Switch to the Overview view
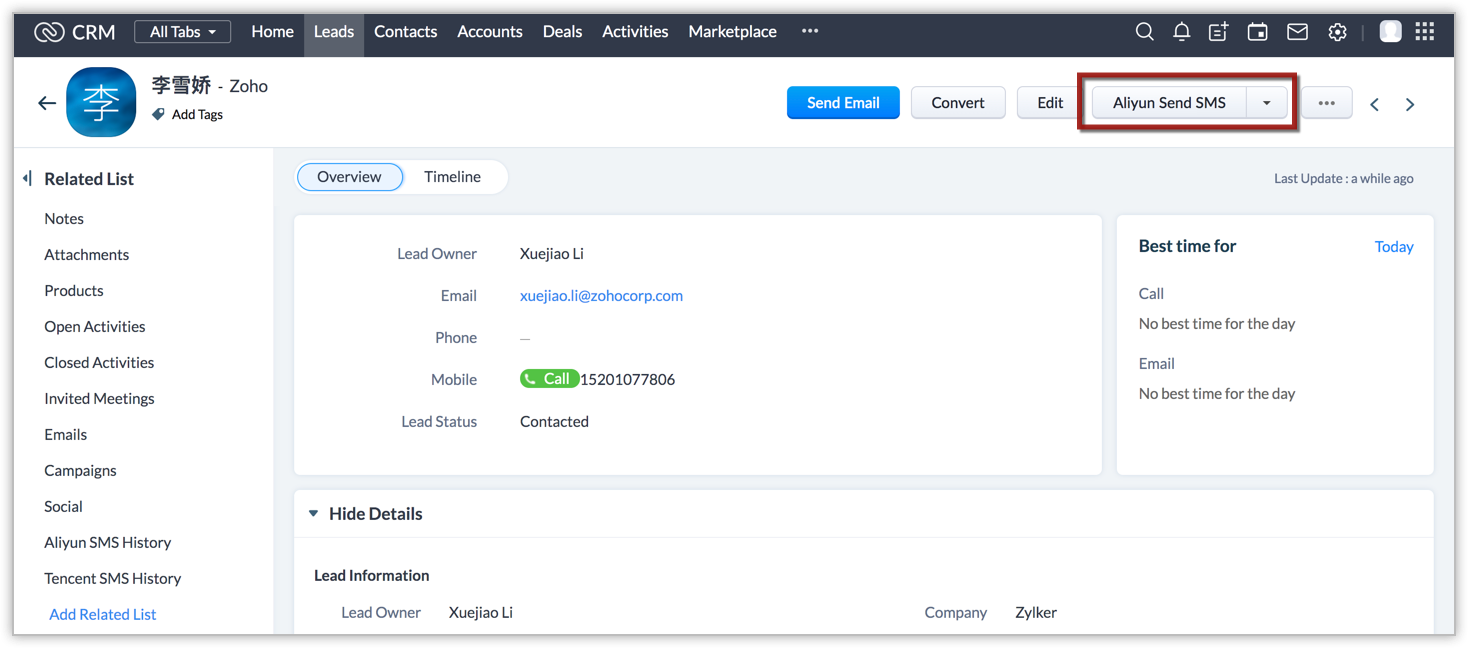Image resolution: width=1468 pixels, height=648 pixels. (349, 177)
